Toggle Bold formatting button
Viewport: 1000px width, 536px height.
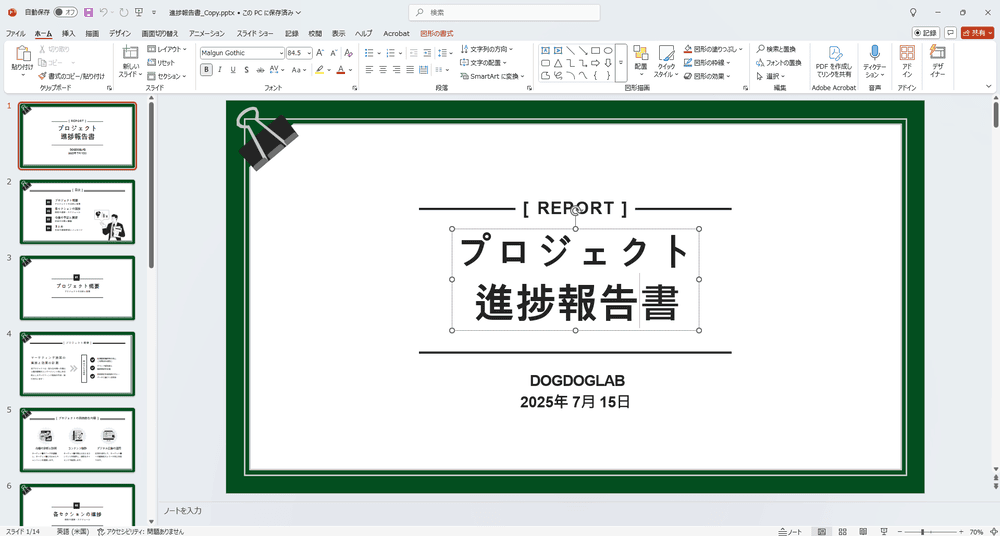(x=206, y=70)
